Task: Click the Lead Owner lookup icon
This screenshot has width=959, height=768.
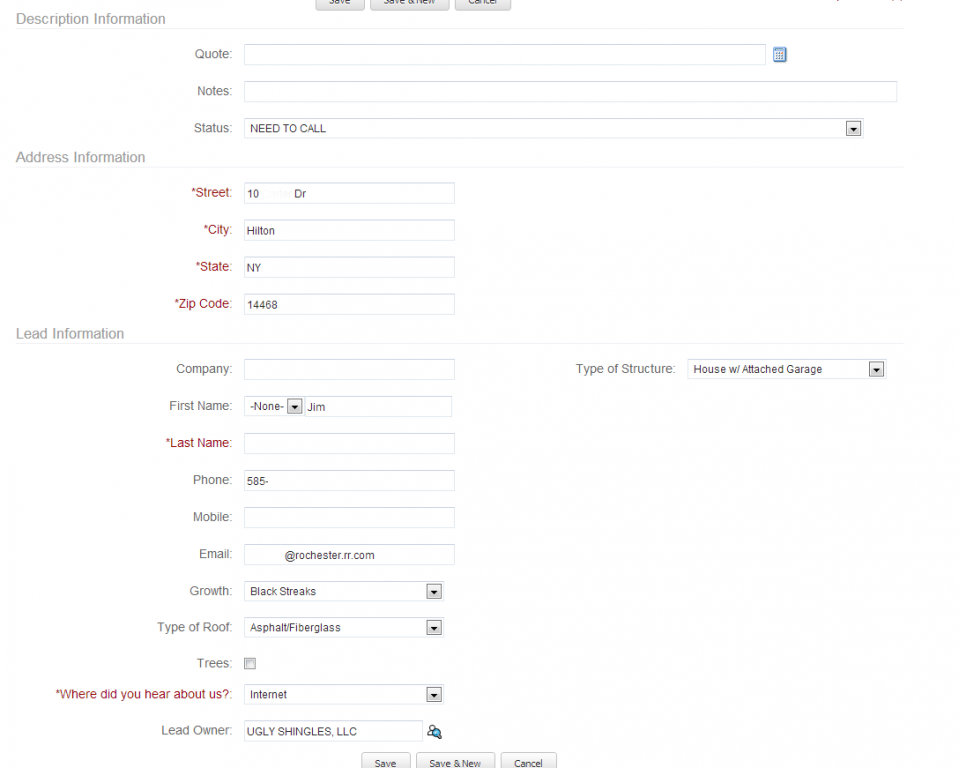Action: (x=434, y=732)
